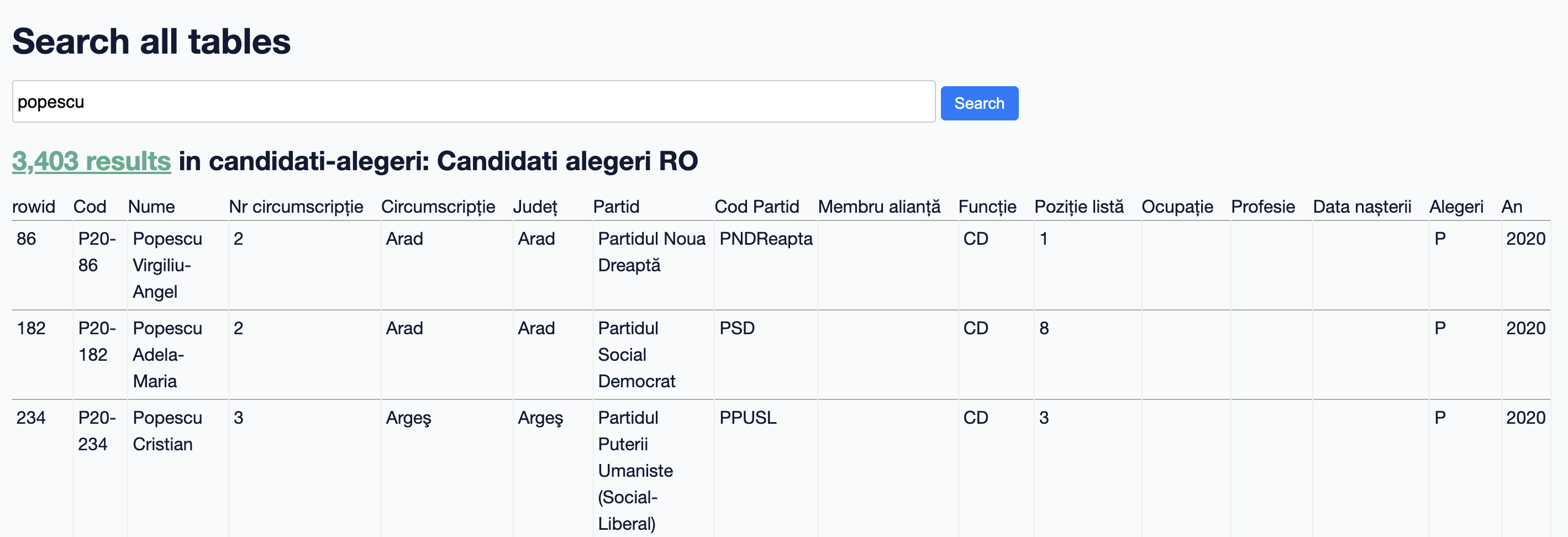This screenshot has width=1568, height=537.
Task: Click the Alegeri column header
Action: click(1456, 207)
